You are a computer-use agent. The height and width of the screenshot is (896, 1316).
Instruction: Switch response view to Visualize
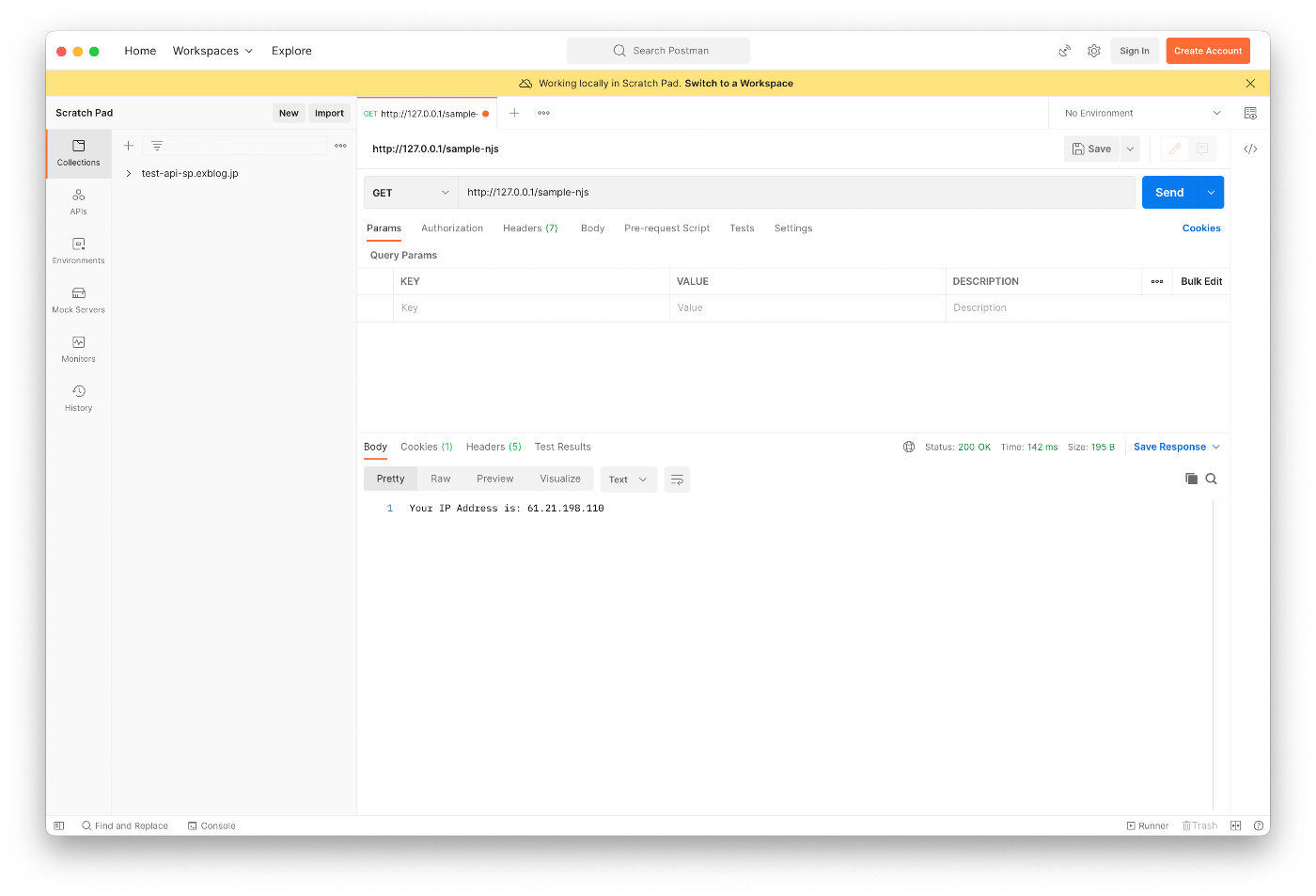pyautogui.click(x=560, y=479)
